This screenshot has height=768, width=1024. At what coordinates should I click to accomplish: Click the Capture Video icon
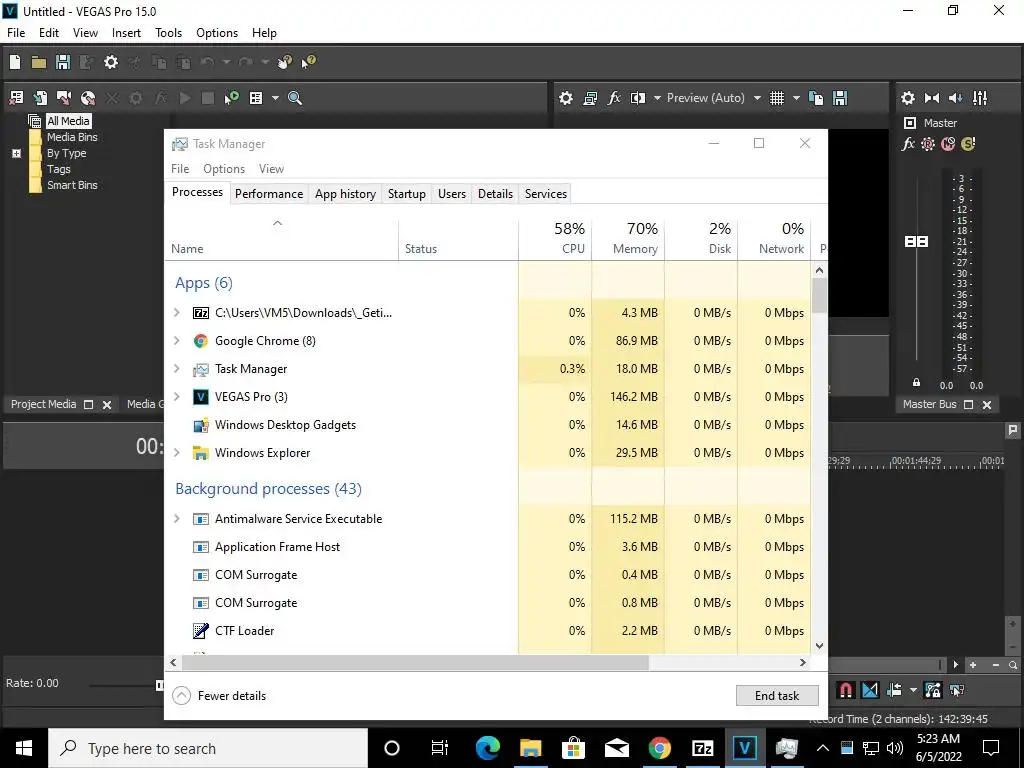tap(64, 98)
